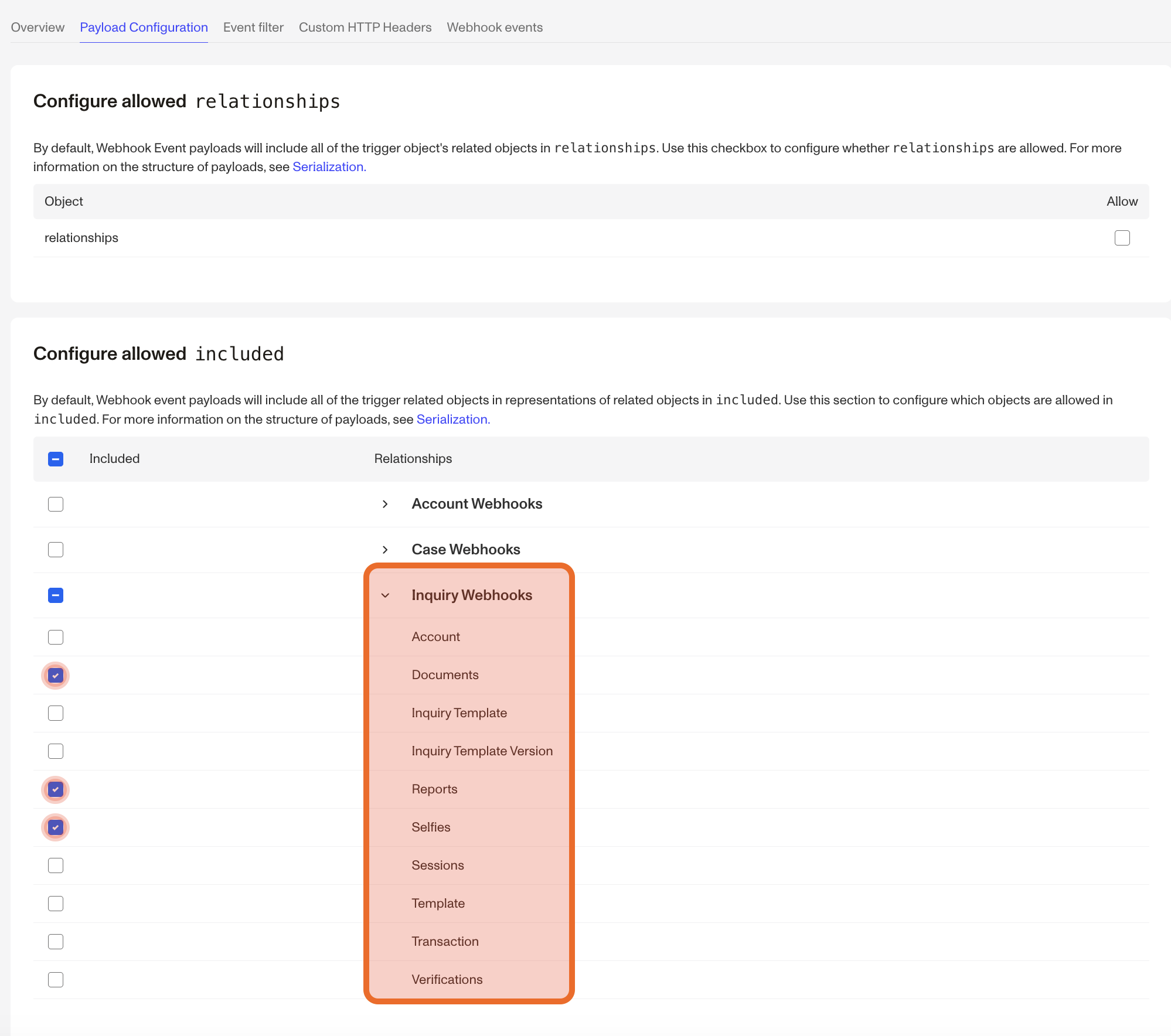
Task: Open the Serialization link under relationships section
Action: (x=328, y=167)
